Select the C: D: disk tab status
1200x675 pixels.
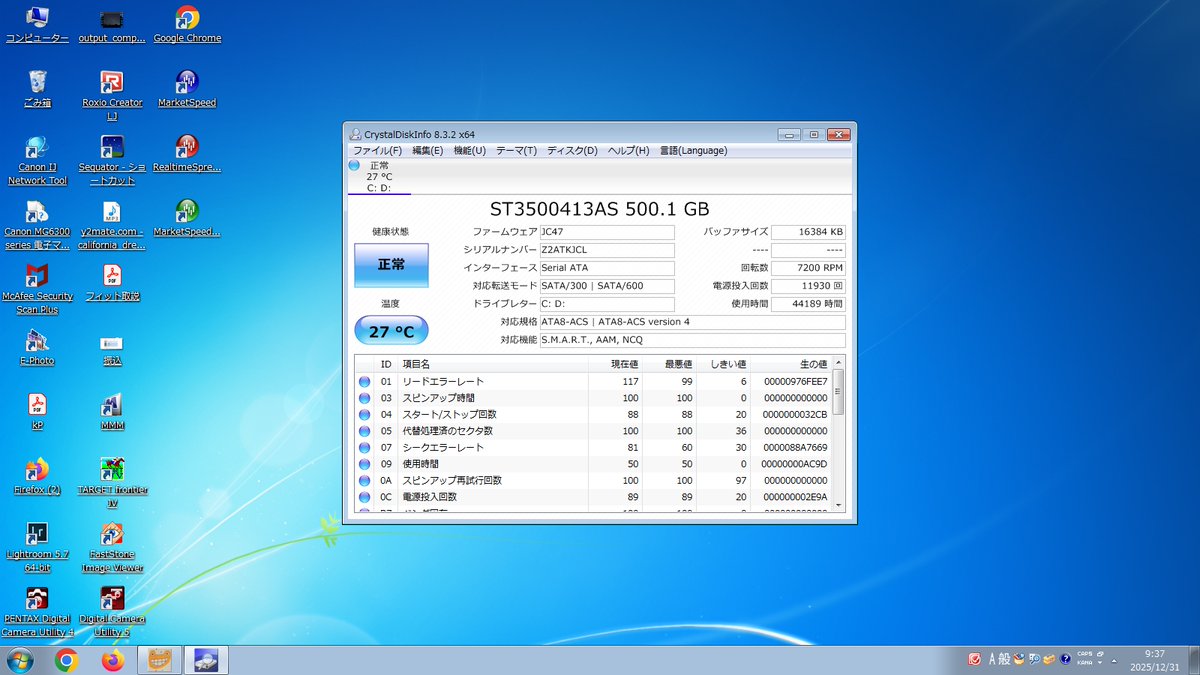[379, 176]
